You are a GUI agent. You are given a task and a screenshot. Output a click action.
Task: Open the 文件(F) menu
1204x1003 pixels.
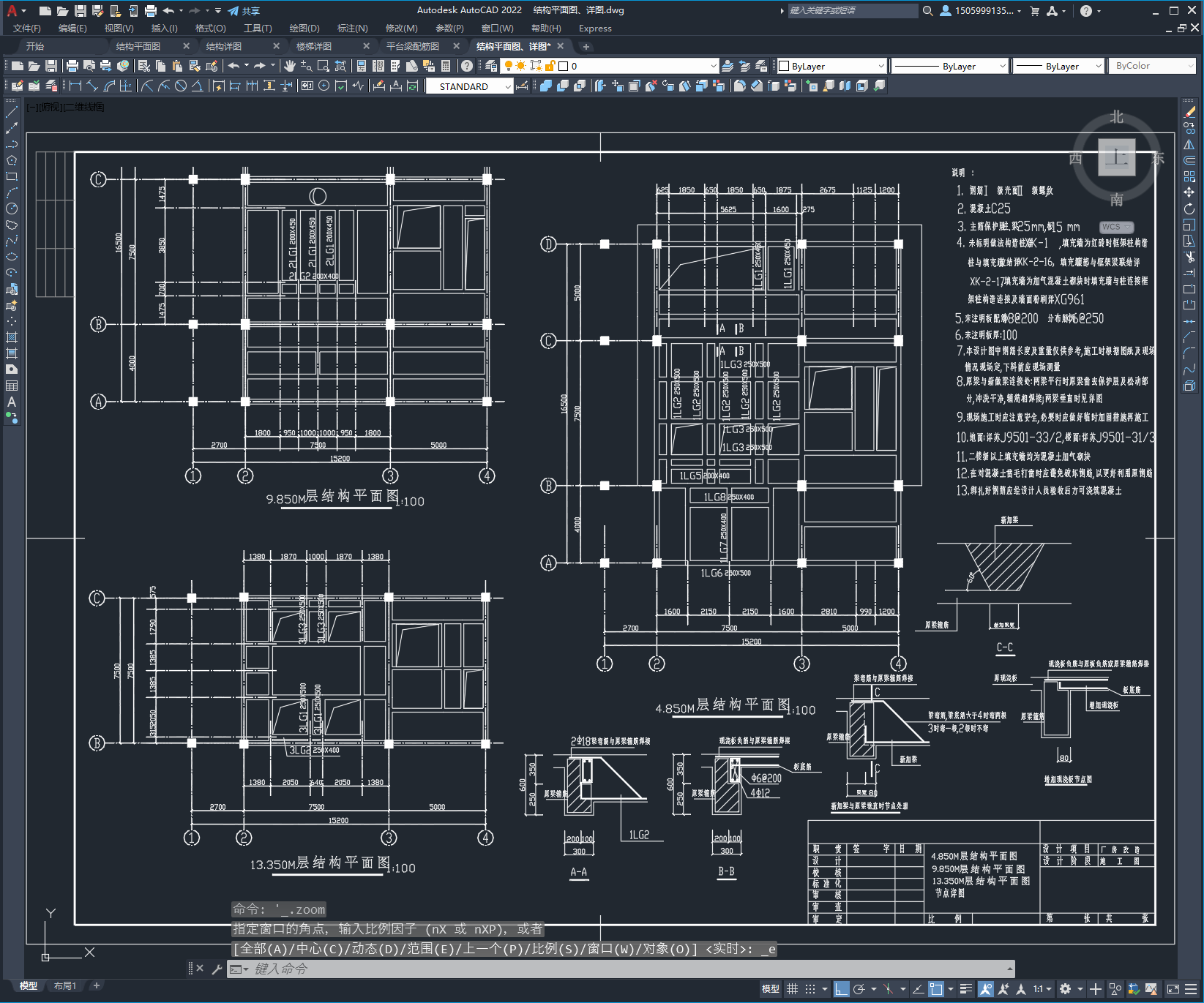[x=27, y=29]
